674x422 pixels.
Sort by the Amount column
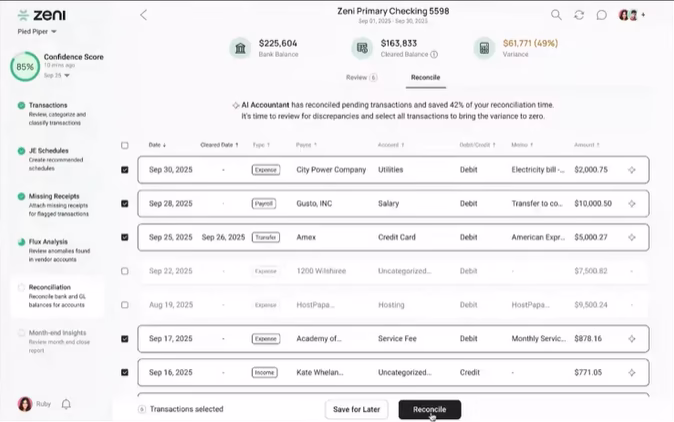(x=586, y=145)
